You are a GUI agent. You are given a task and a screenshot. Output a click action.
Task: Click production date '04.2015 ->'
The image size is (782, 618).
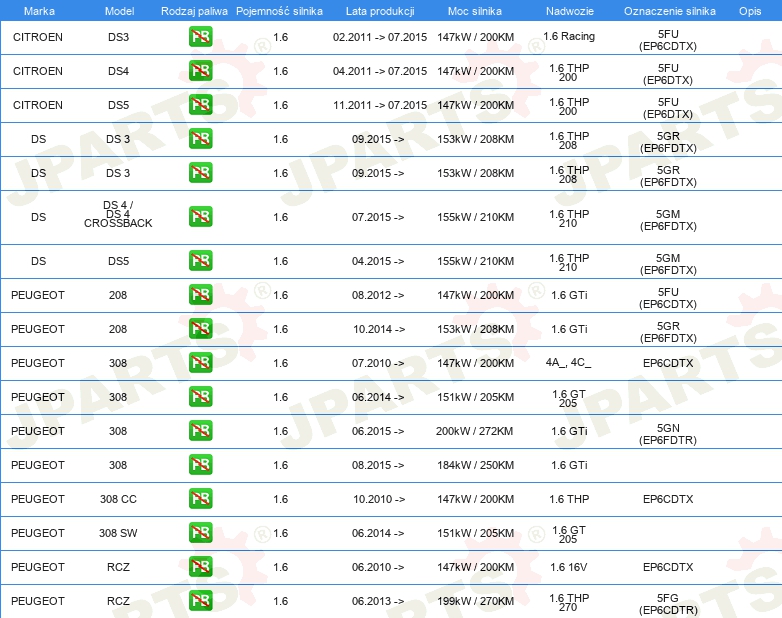[378, 261]
